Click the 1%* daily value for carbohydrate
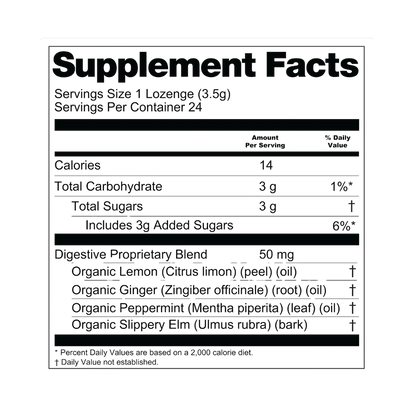The height and width of the screenshot is (415, 416). pos(342,187)
